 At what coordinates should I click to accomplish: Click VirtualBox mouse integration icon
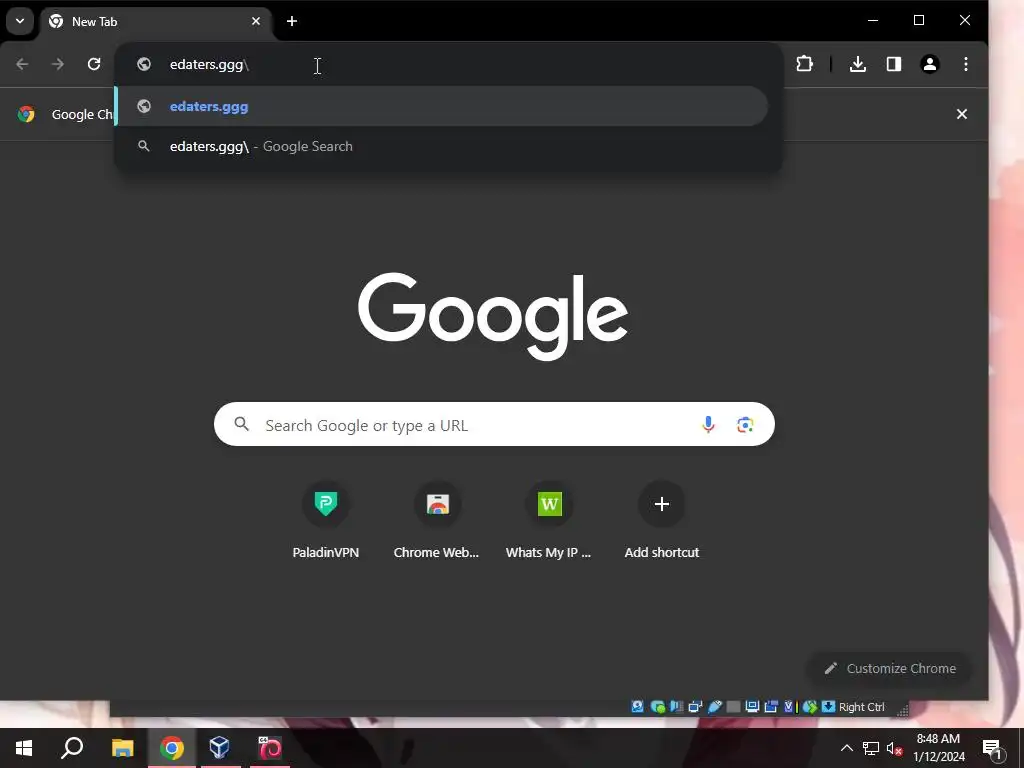(810, 707)
